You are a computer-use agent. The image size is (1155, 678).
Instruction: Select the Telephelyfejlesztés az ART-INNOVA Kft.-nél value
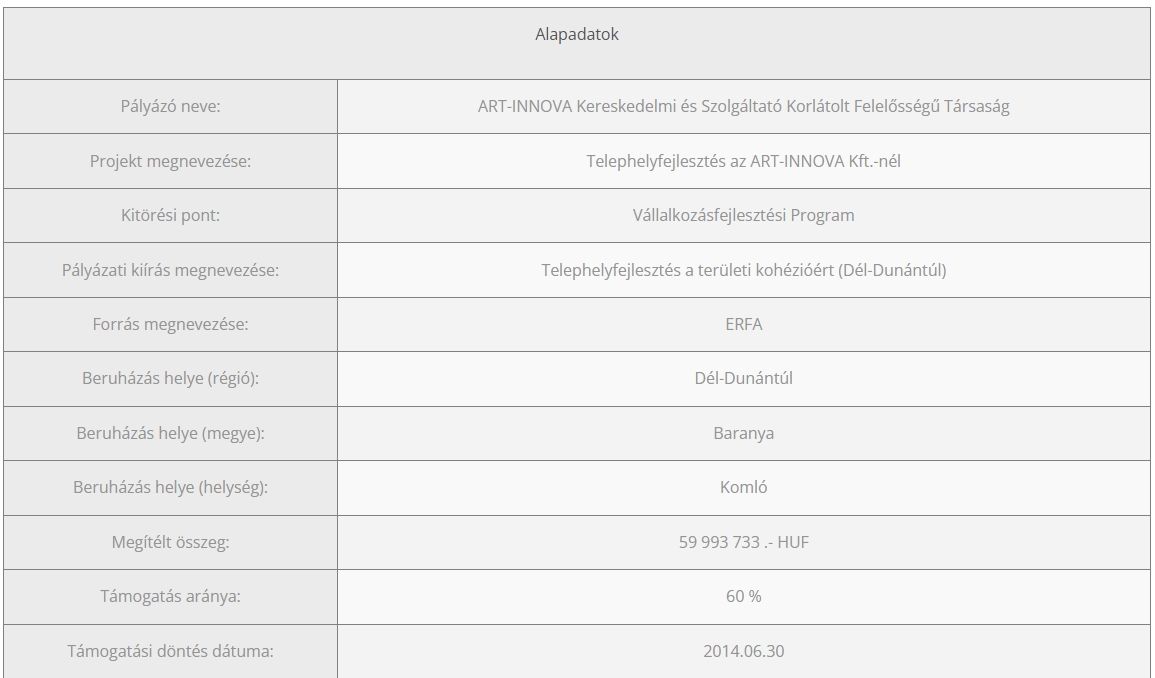[743, 161]
